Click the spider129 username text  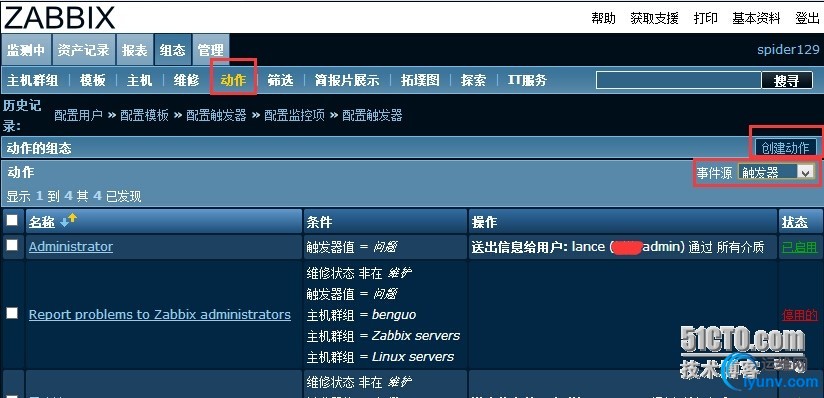[x=788, y=49]
